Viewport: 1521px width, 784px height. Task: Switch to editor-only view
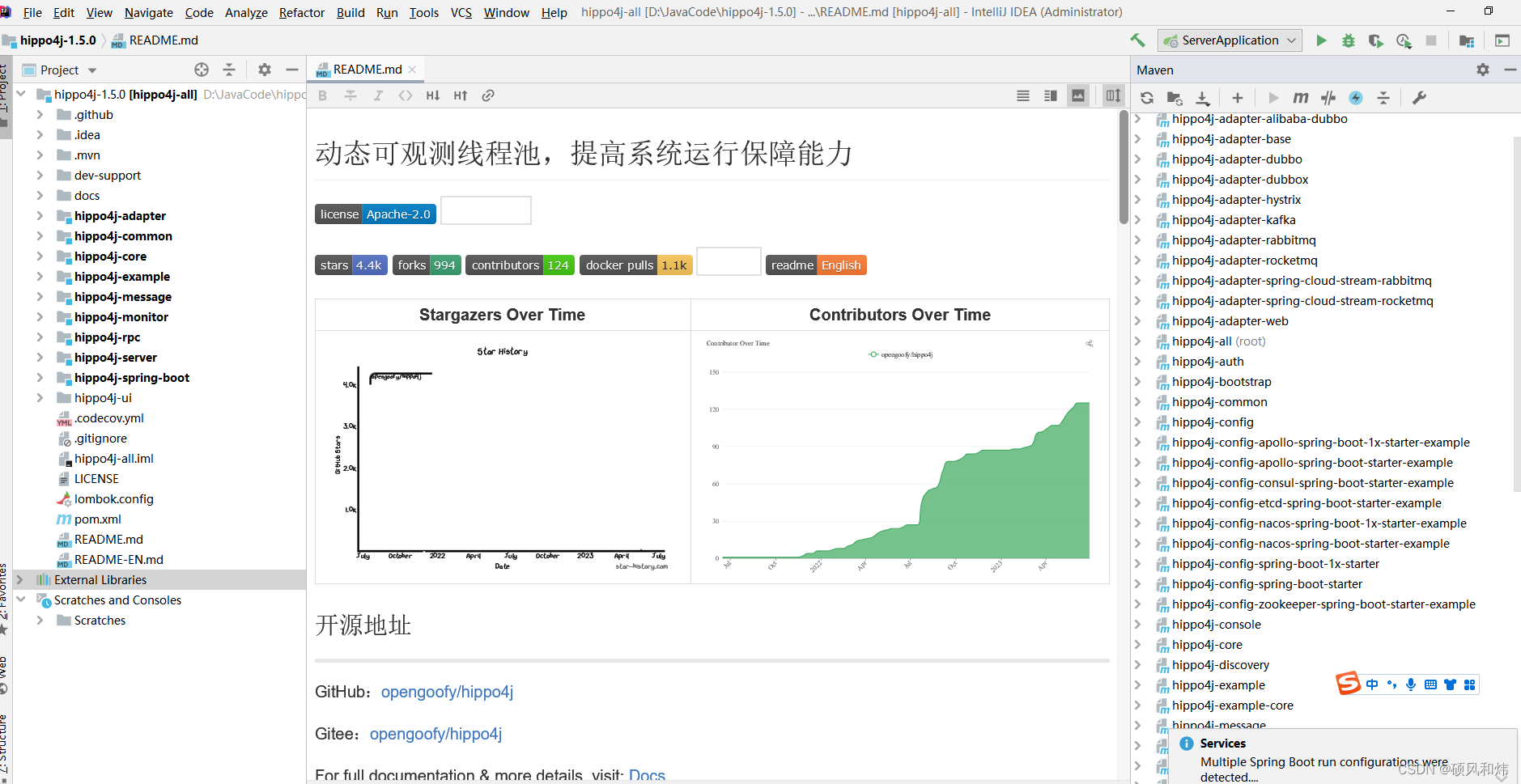tap(1023, 95)
